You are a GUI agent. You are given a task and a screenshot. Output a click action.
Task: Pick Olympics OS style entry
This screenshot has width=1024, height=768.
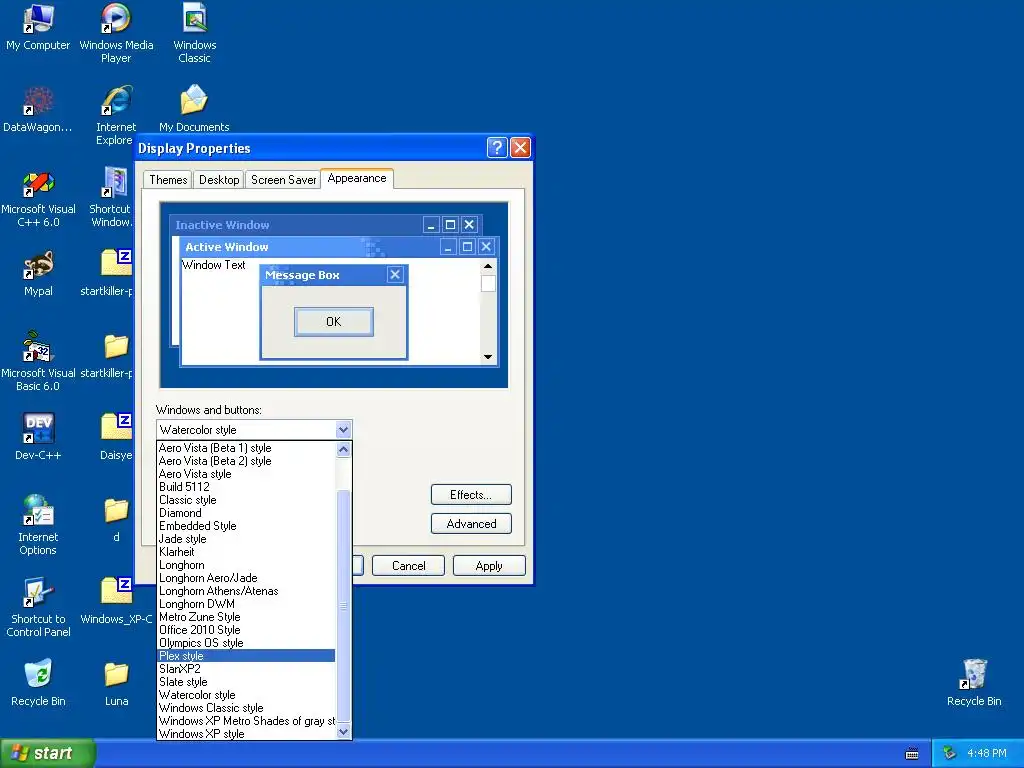coord(247,643)
